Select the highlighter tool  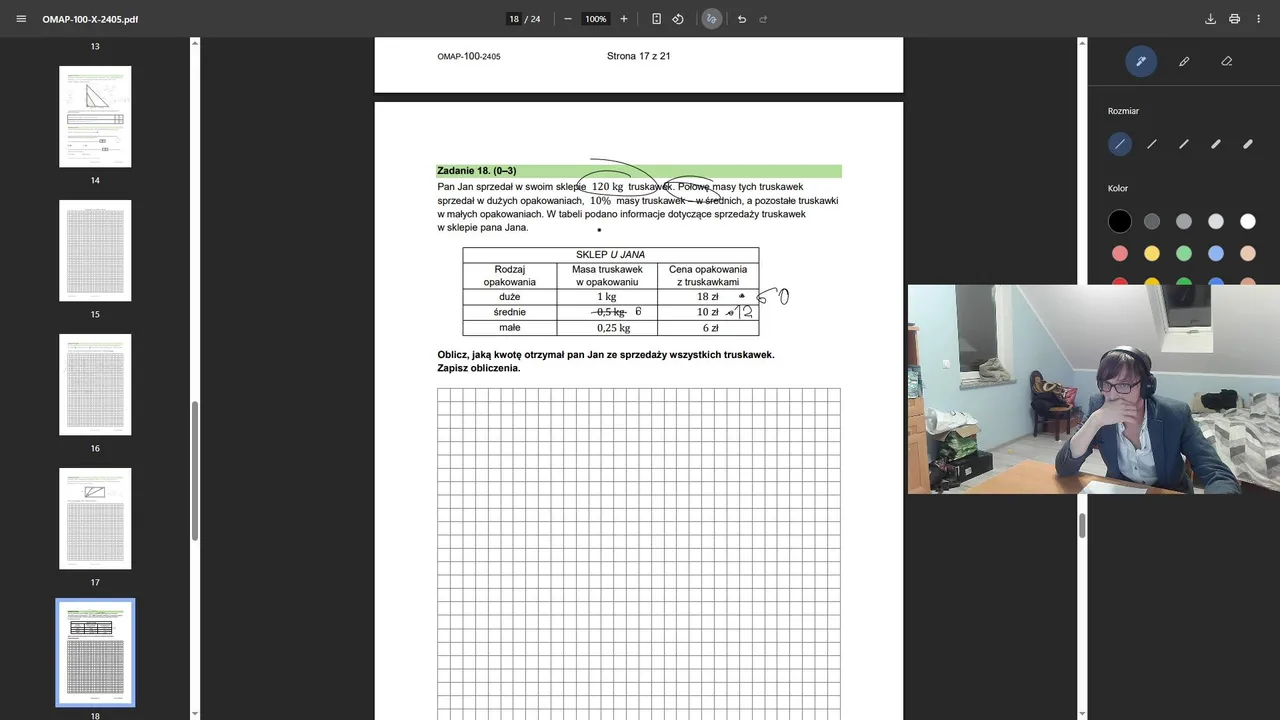pyautogui.click(x=1184, y=61)
